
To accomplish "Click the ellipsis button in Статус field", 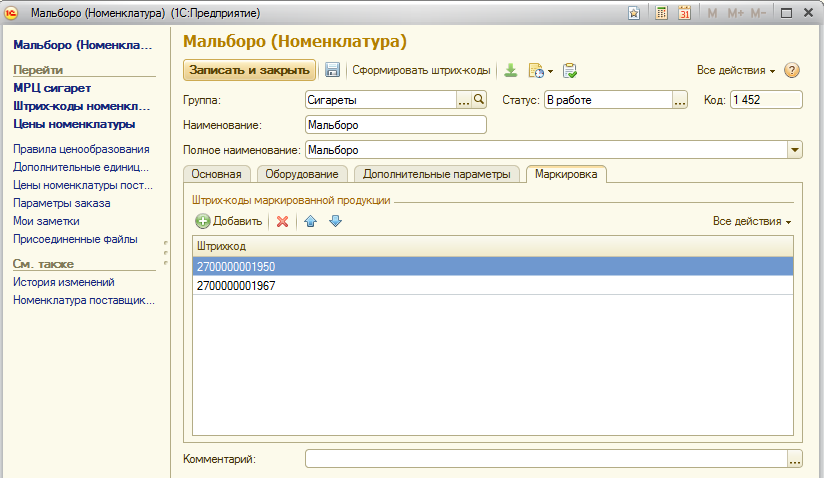I will 680,100.
